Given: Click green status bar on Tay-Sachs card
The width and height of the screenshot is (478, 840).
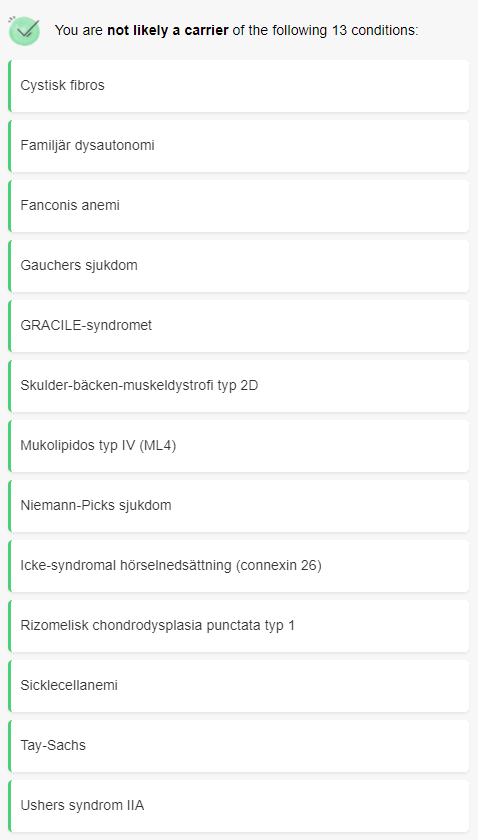Looking at the screenshot, I should click(x=9, y=746).
